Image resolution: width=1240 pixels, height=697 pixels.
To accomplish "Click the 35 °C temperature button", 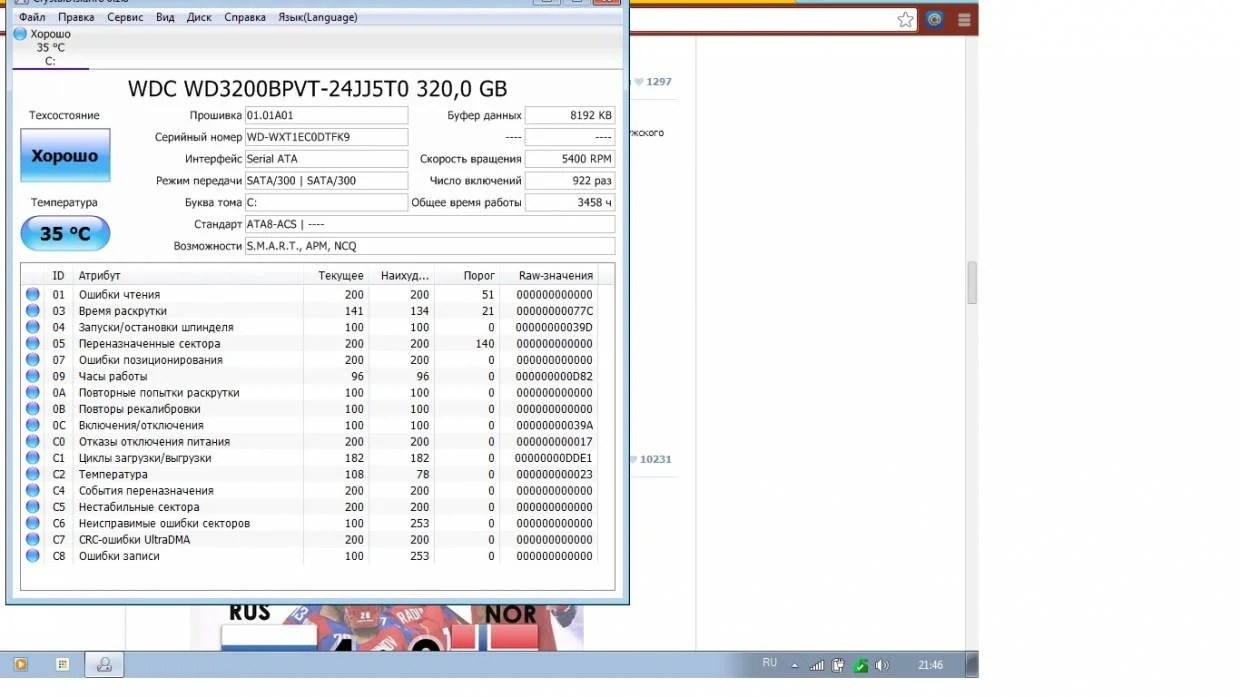I will [x=65, y=234].
